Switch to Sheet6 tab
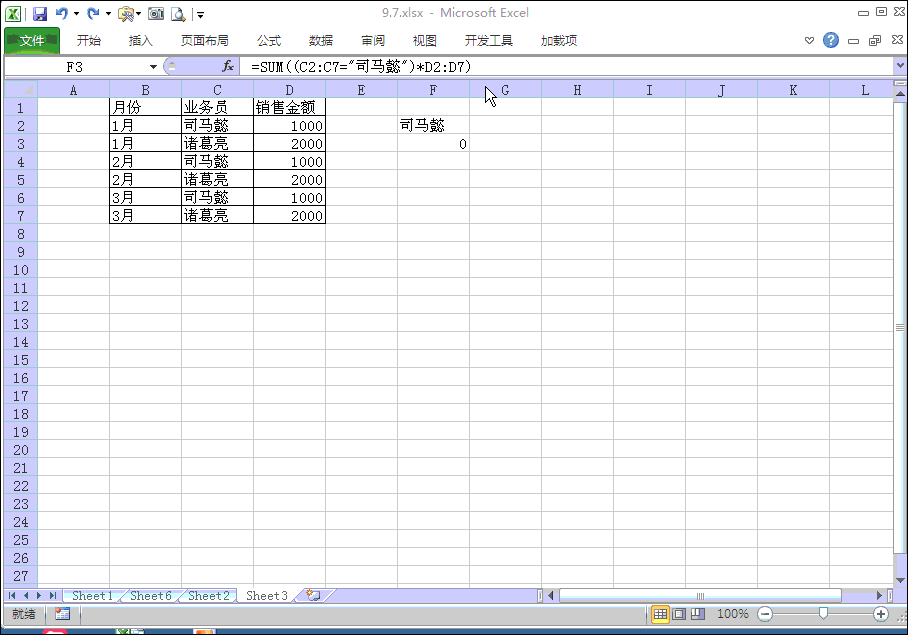Image resolution: width=908 pixels, height=635 pixels. pyautogui.click(x=151, y=596)
